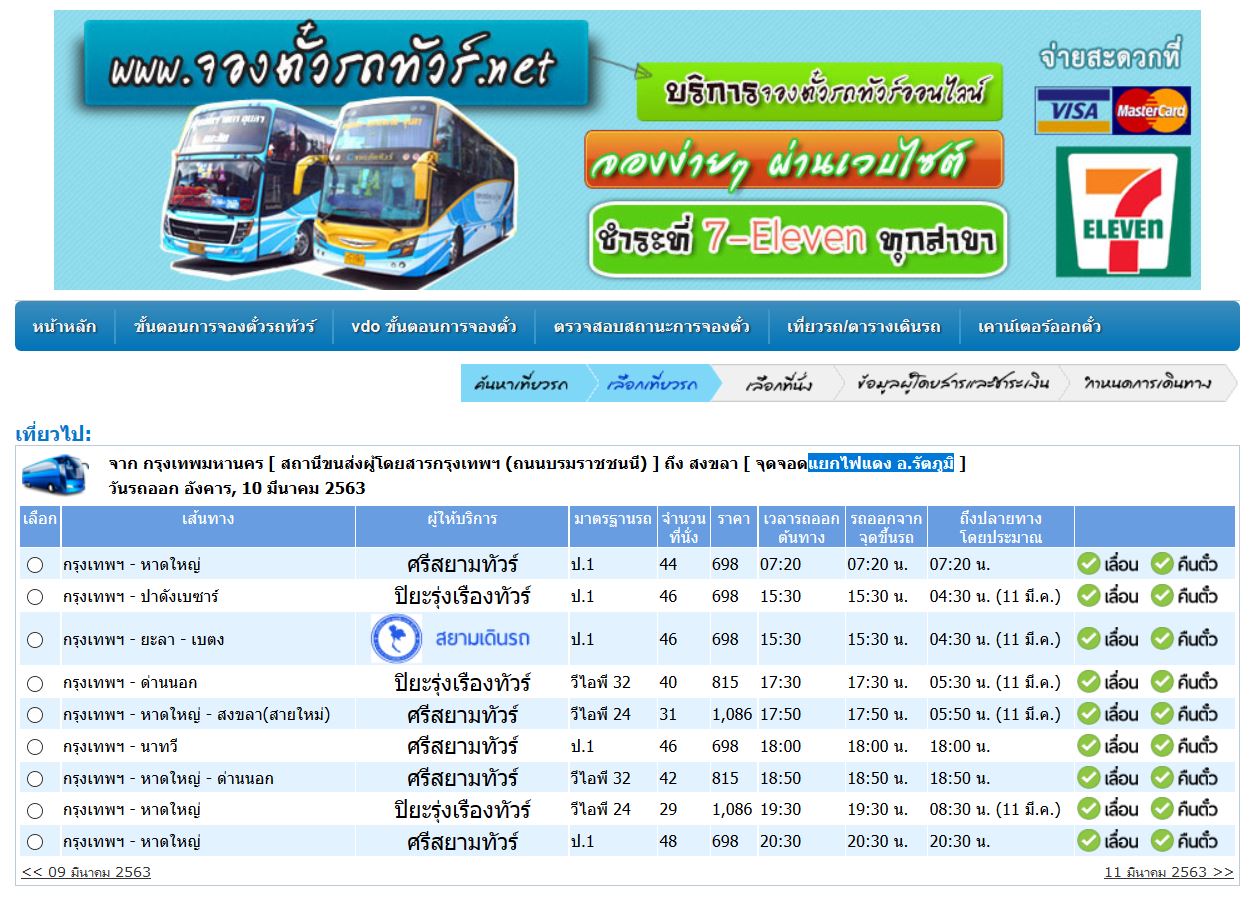This screenshot has width=1256, height=899.
Task: Click เลื่อน check icon in 20:30 row
Action: coord(1088,841)
